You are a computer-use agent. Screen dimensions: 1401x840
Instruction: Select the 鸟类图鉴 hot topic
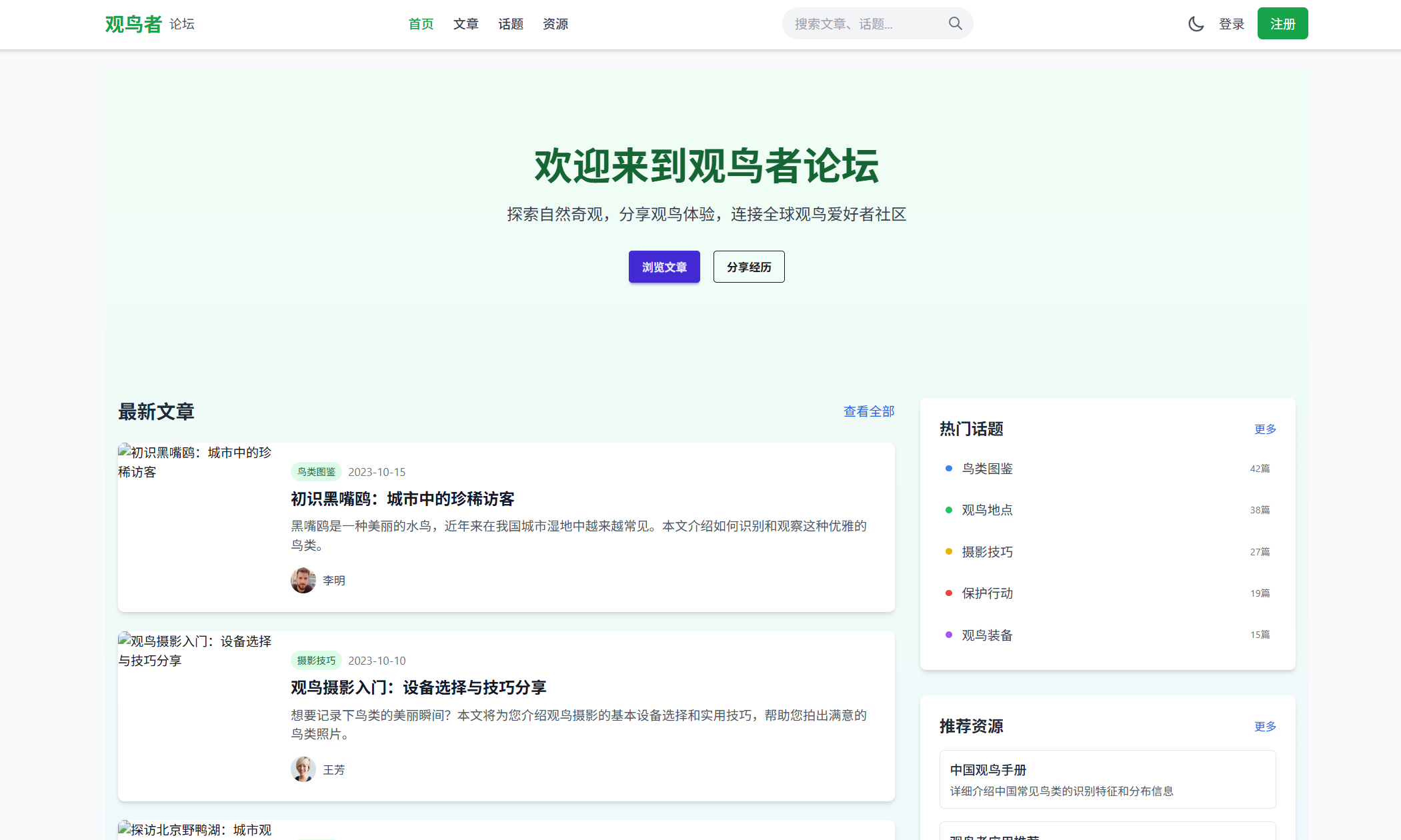pyautogui.click(x=987, y=469)
